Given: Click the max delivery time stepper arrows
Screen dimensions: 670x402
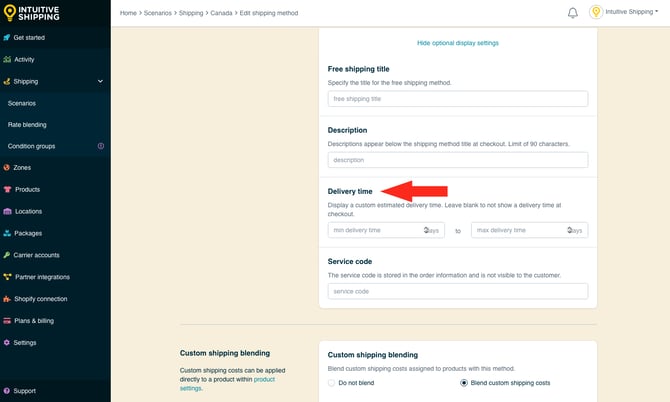Looking at the screenshot, I should (x=570, y=230).
